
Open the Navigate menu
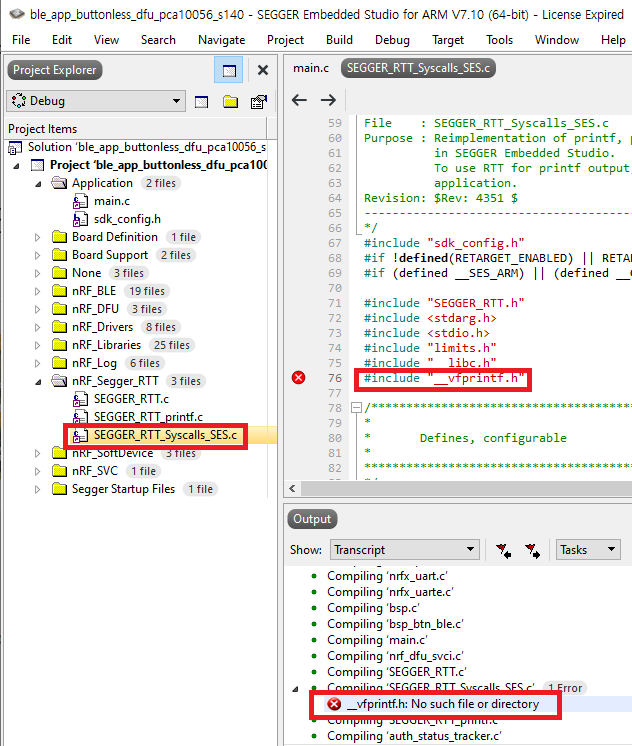tap(221, 40)
